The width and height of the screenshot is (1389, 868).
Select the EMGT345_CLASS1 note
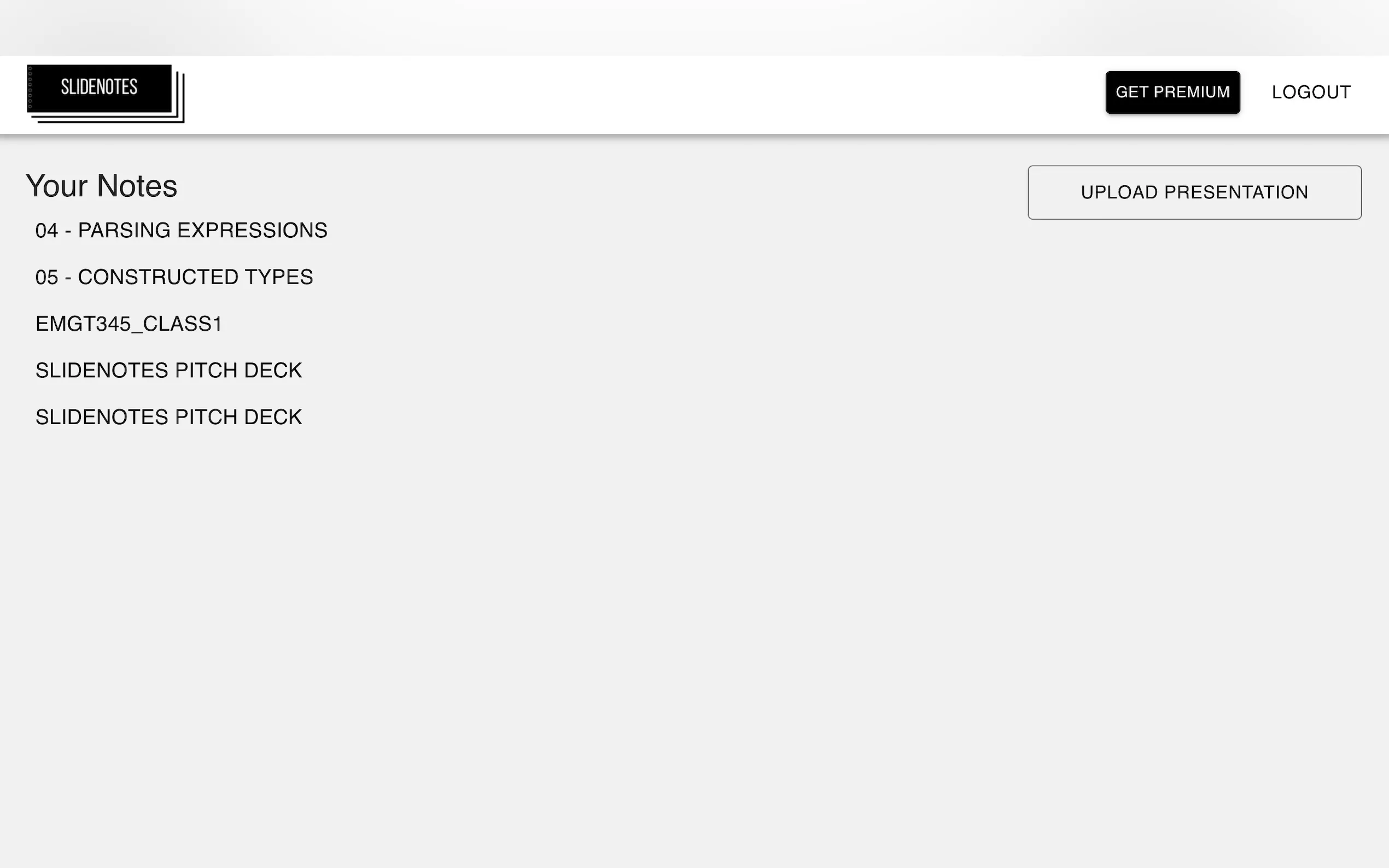tap(129, 324)
